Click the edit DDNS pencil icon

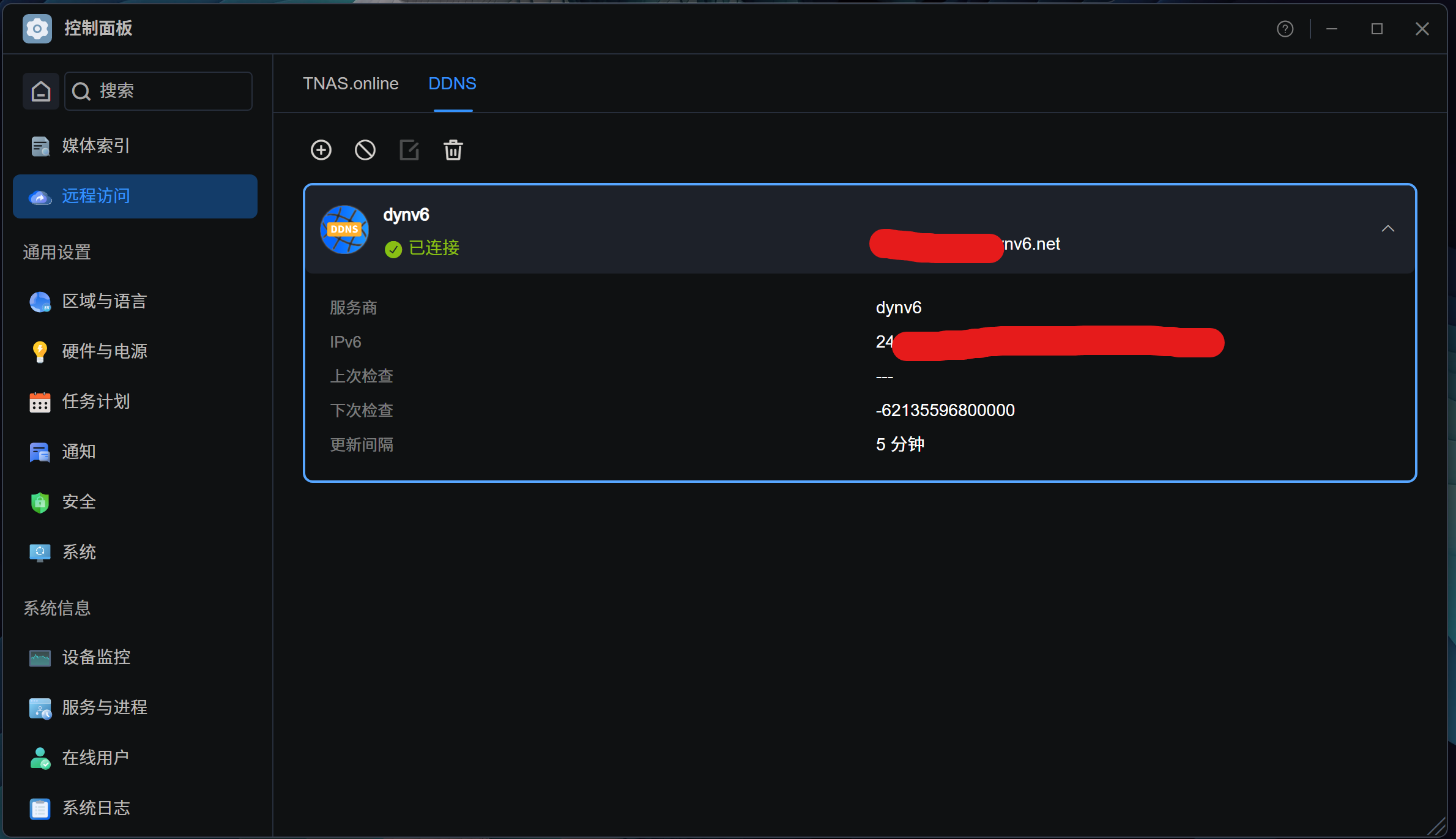coord(409,150)
